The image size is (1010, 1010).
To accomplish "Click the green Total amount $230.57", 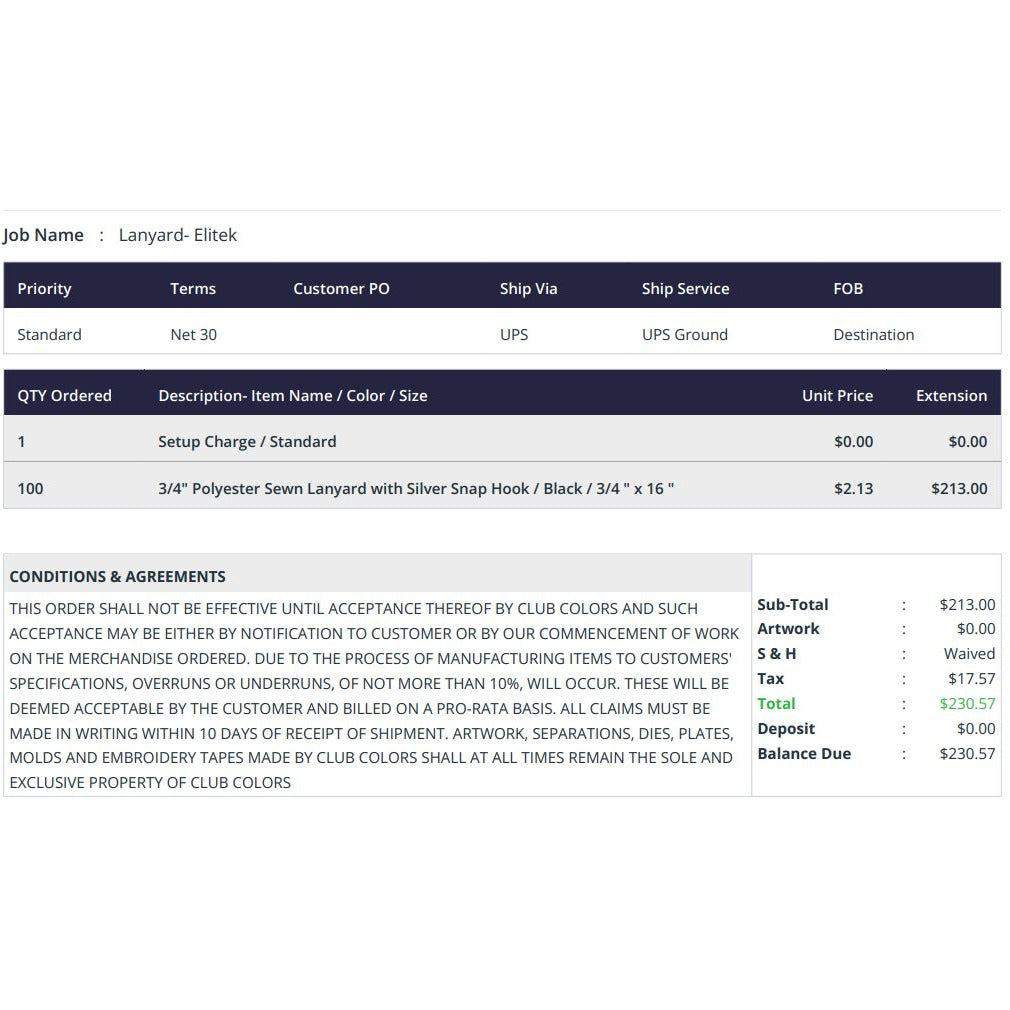I will pyautogui.click(x=967, y=703).
